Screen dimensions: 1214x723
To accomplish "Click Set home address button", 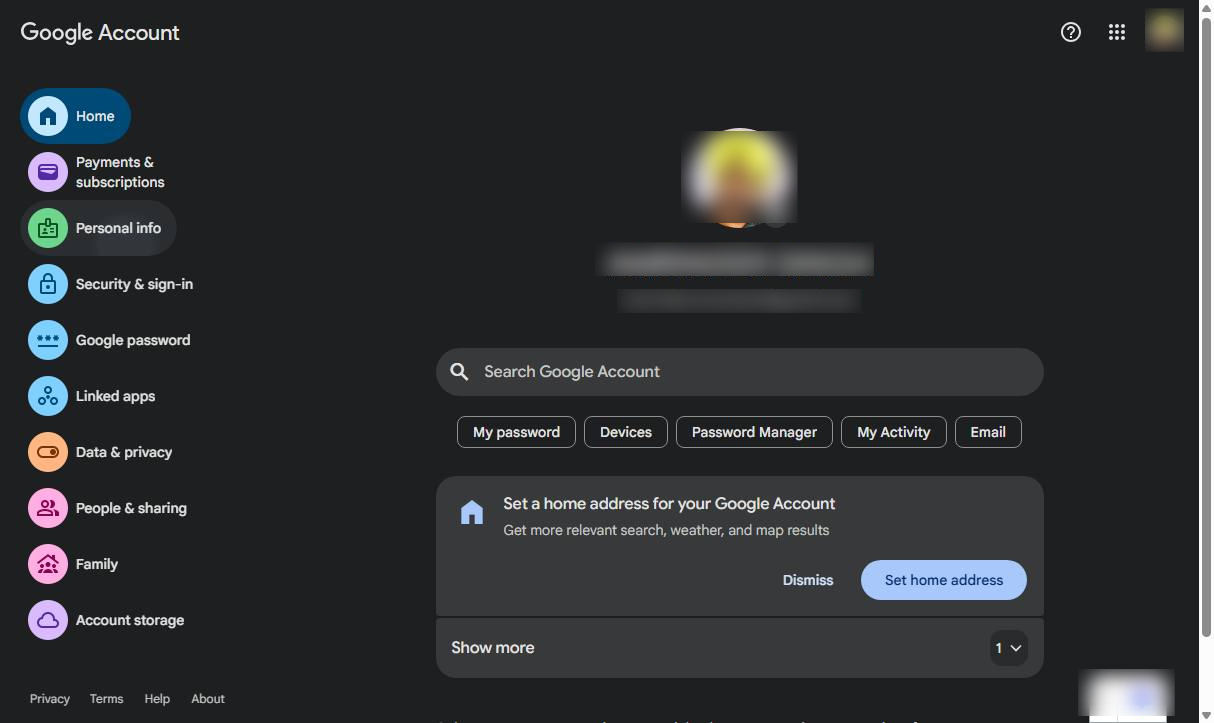I will tap(943, 580).
